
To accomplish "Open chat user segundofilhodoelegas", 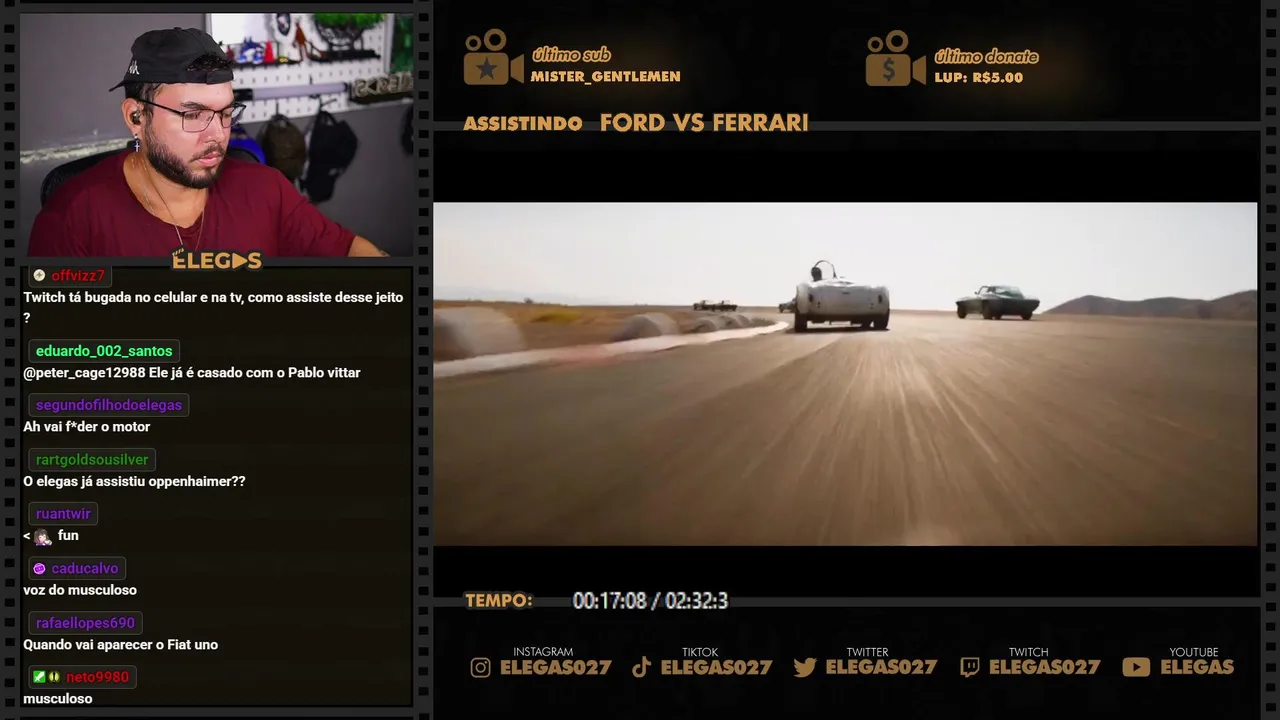I will (x=109, y=405).
